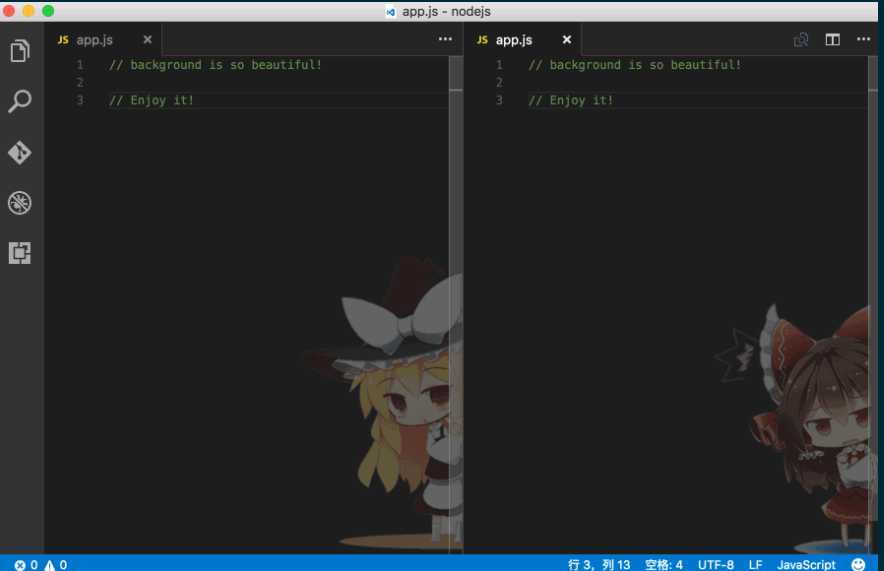Change file encoding UTF-8
Image resolution: width=884 pixels, height=571 pixels.
pyautogui.click(x=715, y=564)
